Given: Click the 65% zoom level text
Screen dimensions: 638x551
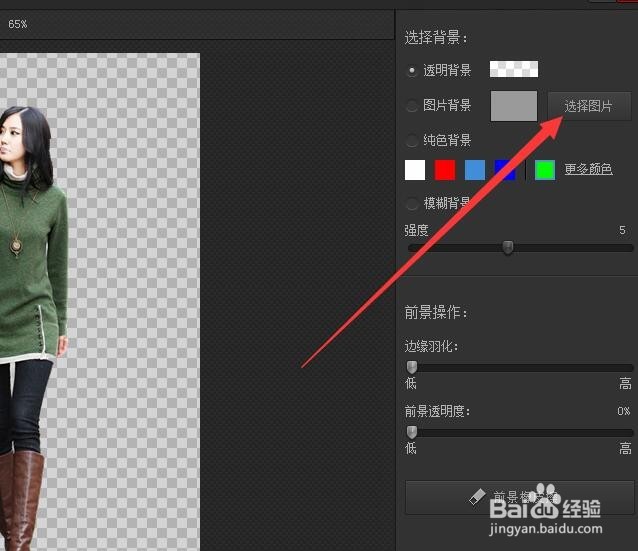Looking at the screenshot, I should 17,24.
